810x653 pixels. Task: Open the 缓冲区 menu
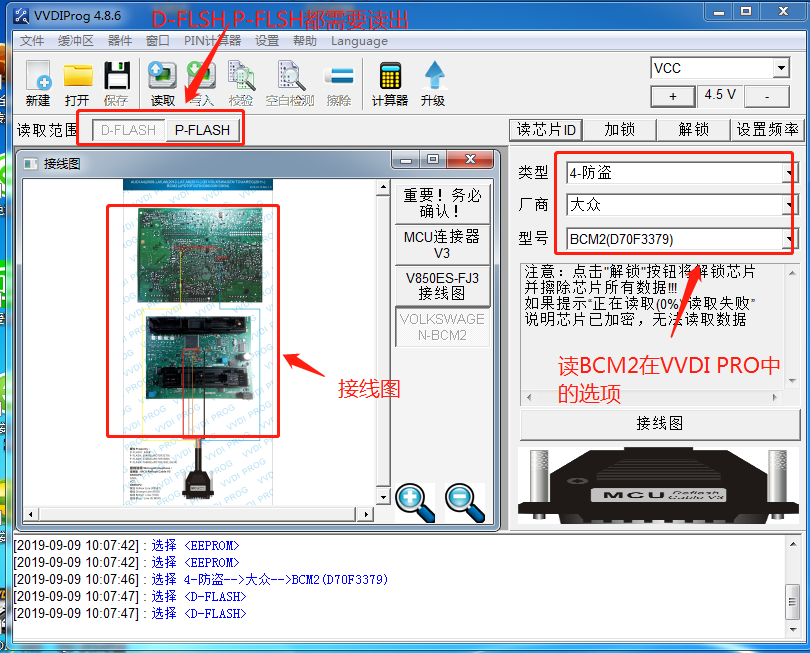pos(76,41)
